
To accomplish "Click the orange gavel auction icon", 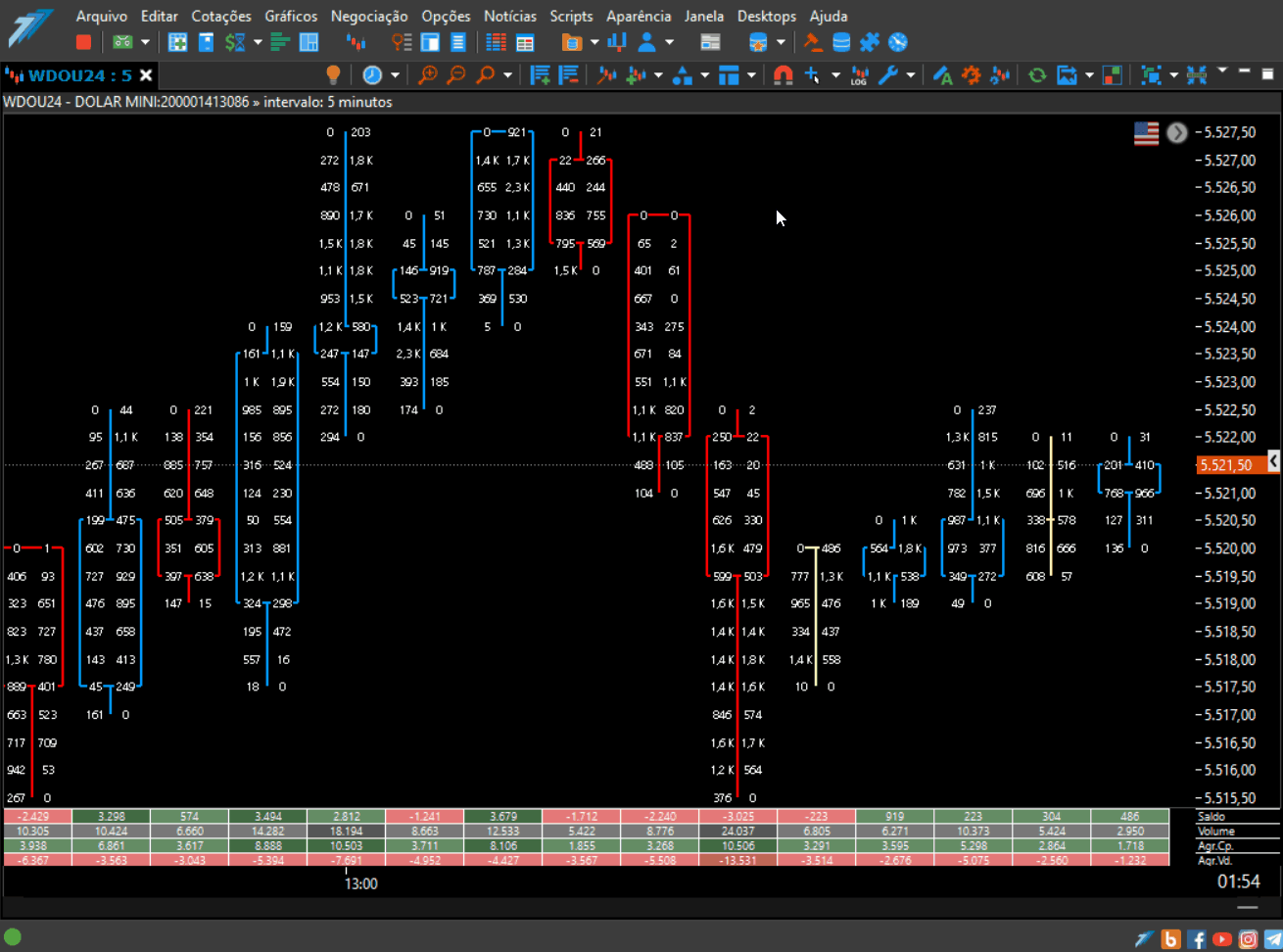I will [x=813, y=42].
